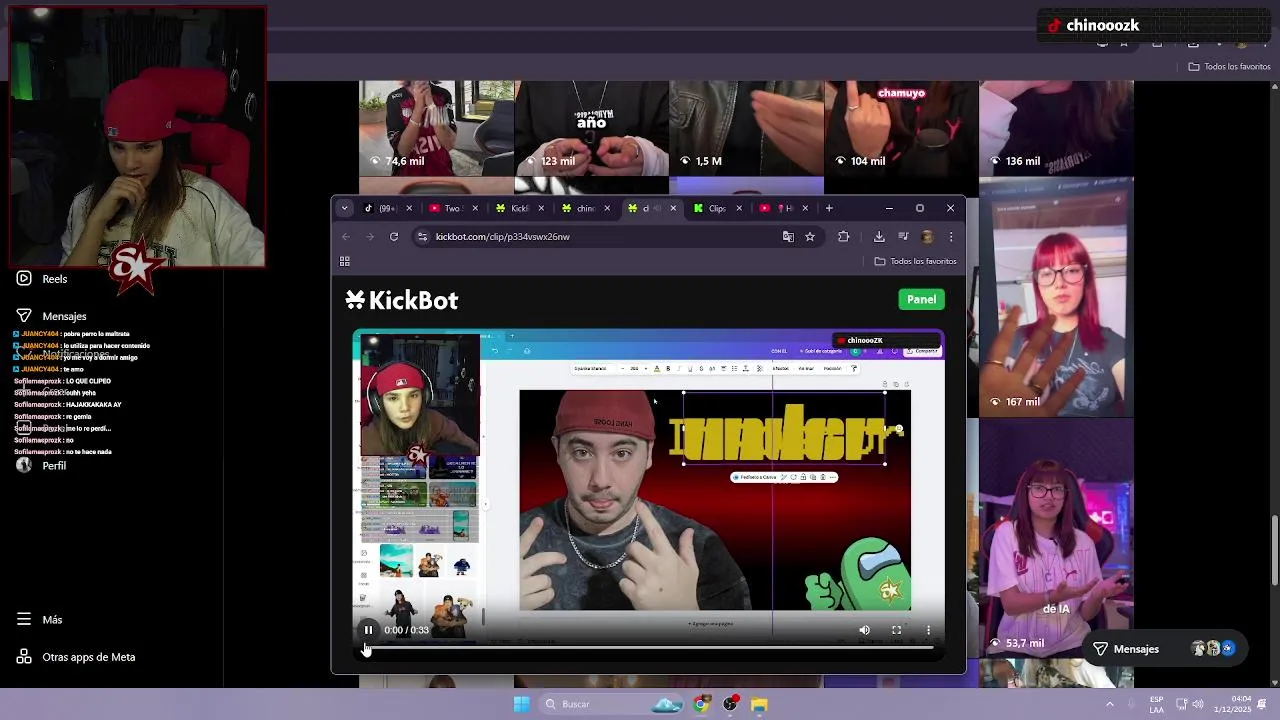The height and width of the screenshot is (720, 1280).
Task: Mute audio on the active playing tab
Action: point(659,208)
